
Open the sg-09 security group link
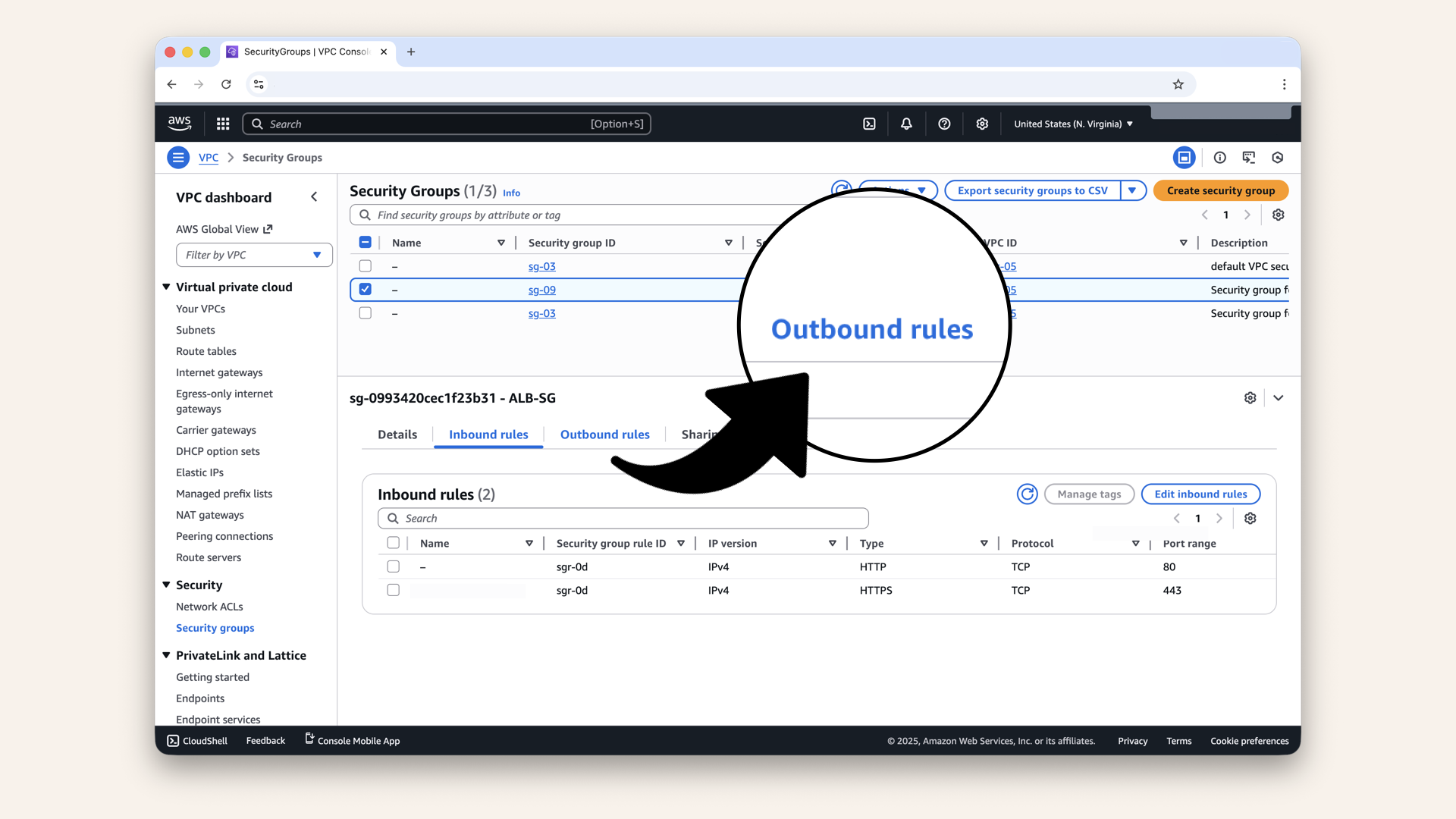click(541, 290)
